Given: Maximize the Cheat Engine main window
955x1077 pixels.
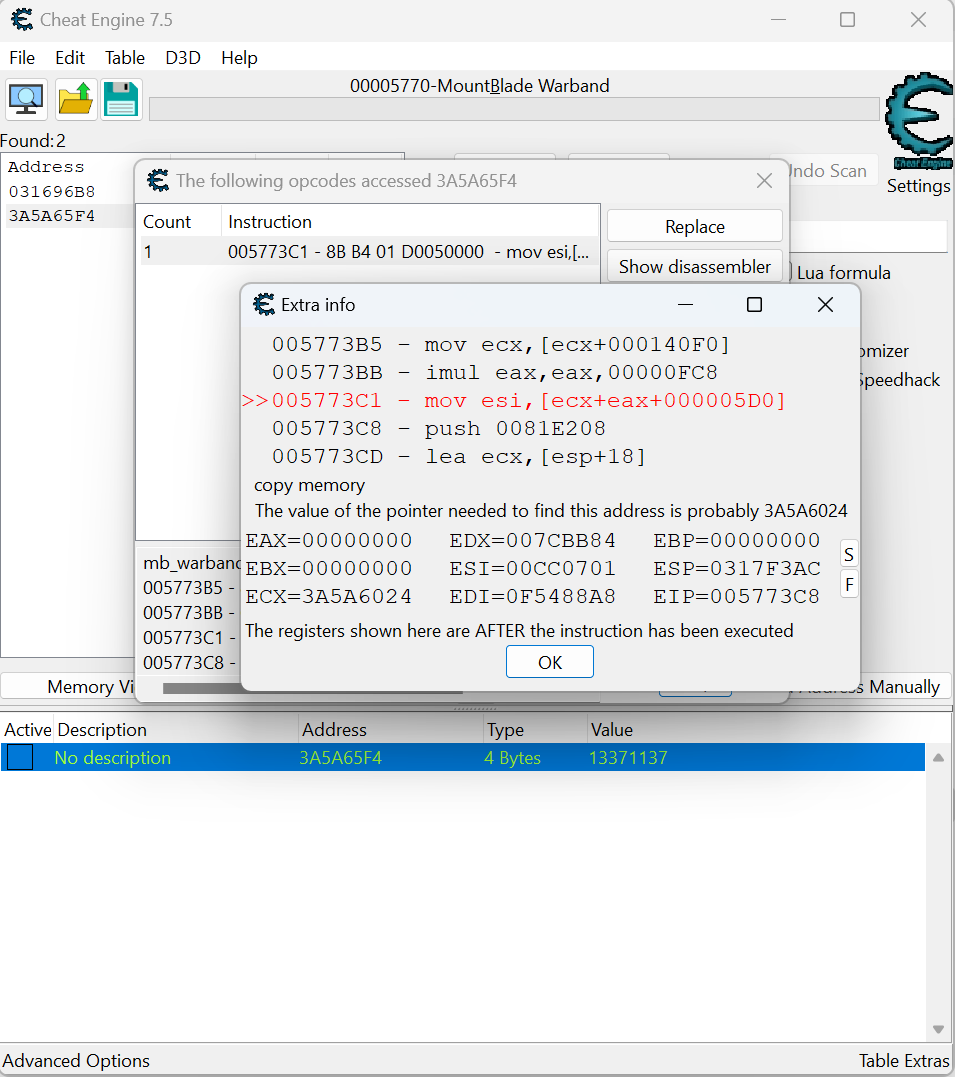Looking at the screenshot, I should pos(848,19).
